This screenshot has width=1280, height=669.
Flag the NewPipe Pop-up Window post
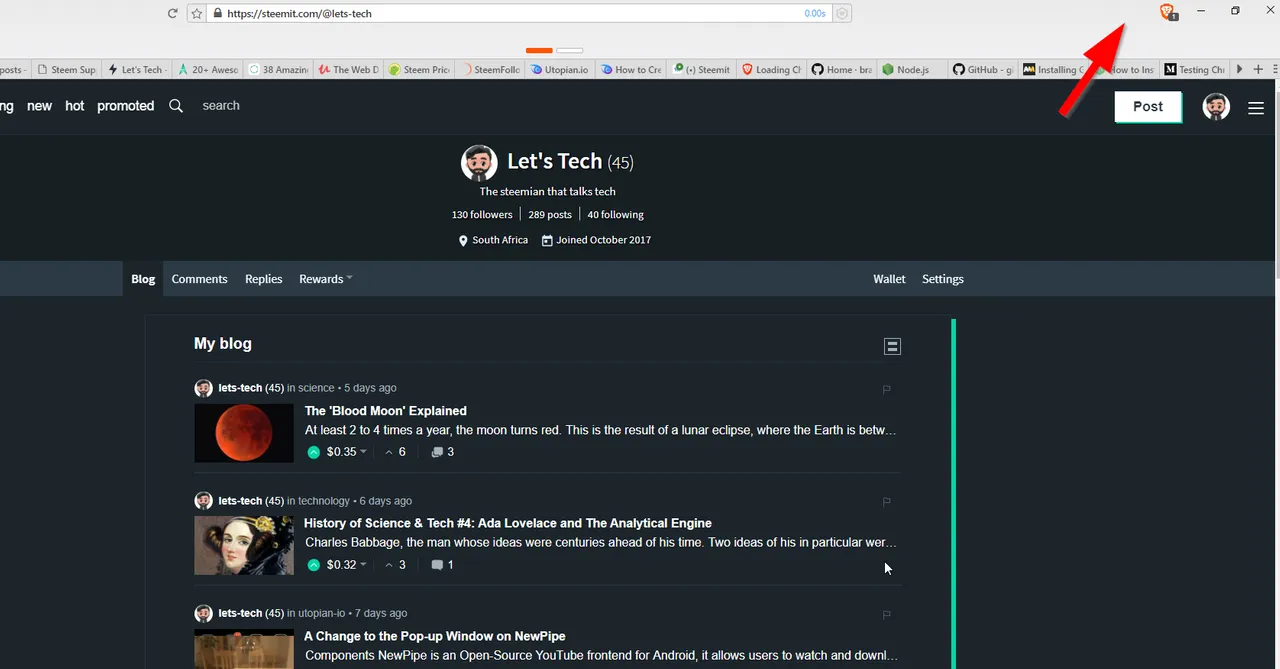tap(886, 615)
